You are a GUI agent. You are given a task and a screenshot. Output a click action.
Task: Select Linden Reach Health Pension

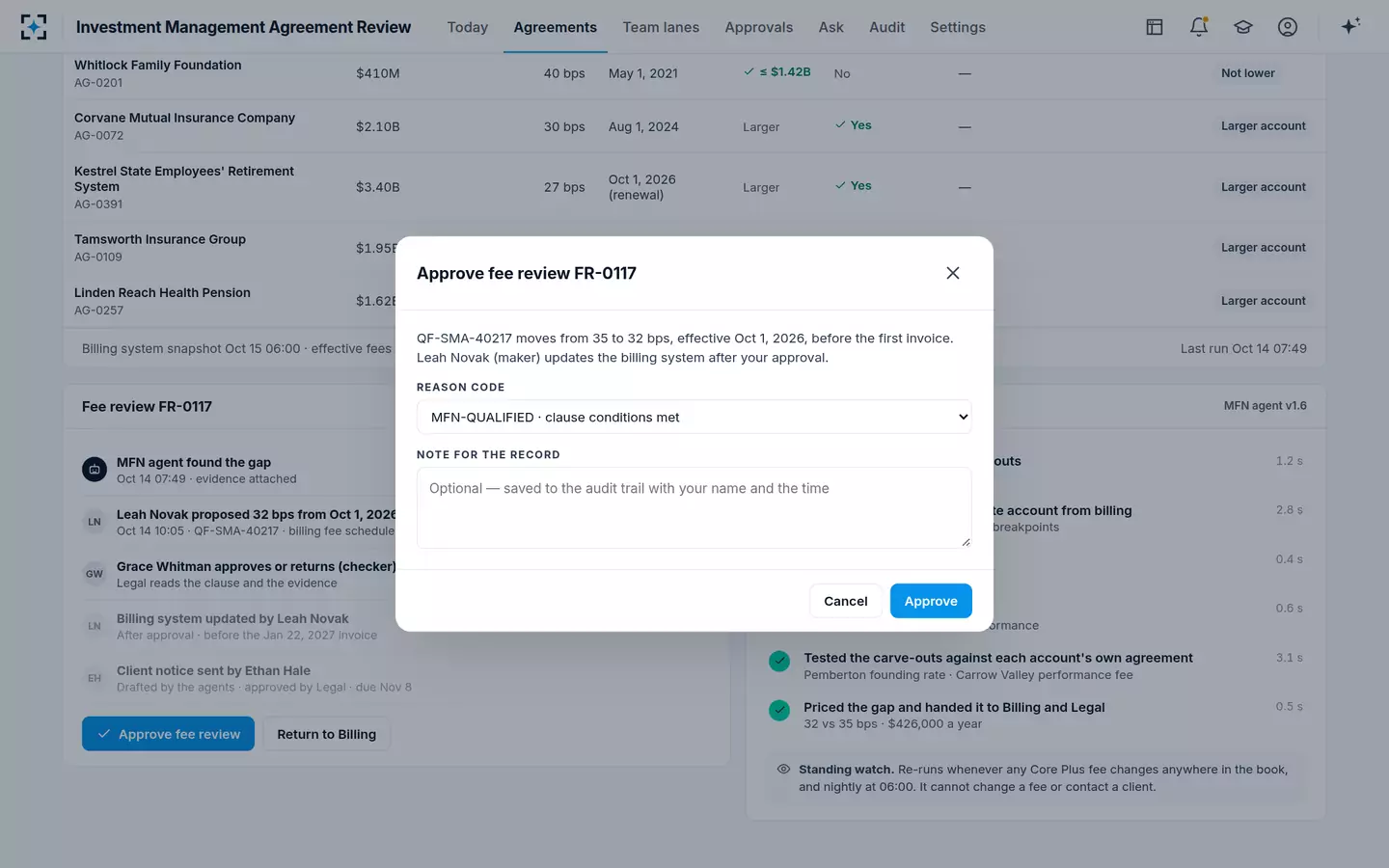pyautogui.click(x=162, y=292)
